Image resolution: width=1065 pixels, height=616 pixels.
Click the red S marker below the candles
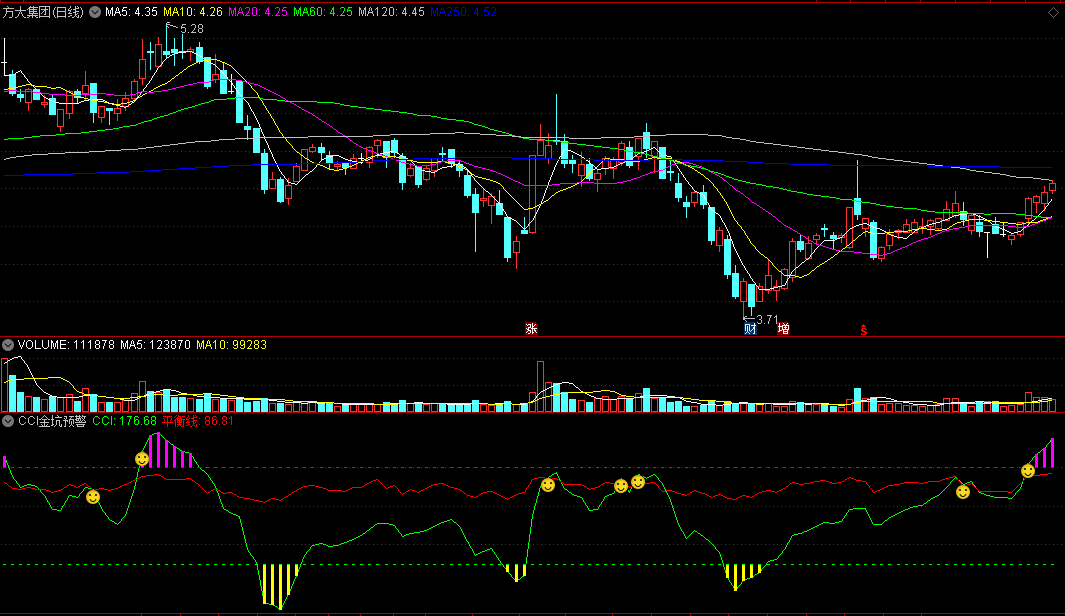click(864, 330)
